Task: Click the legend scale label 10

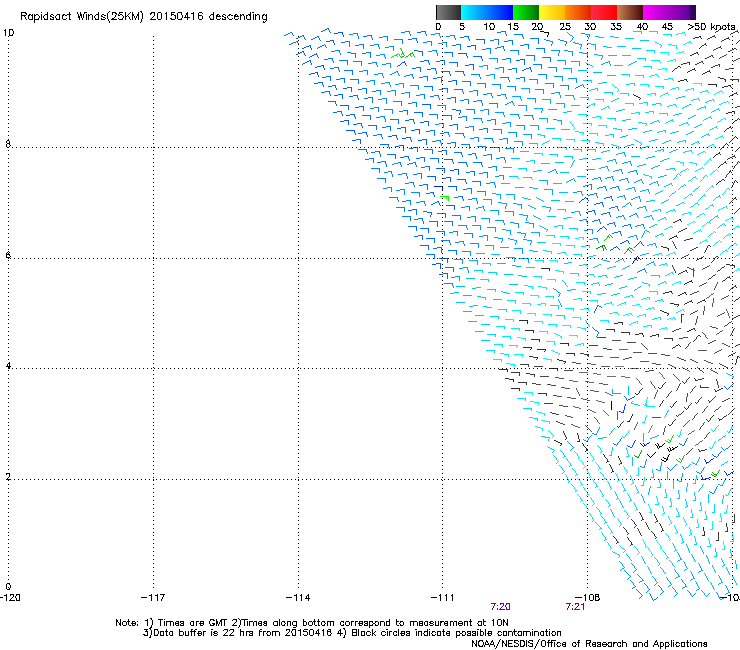Action: 489,27
